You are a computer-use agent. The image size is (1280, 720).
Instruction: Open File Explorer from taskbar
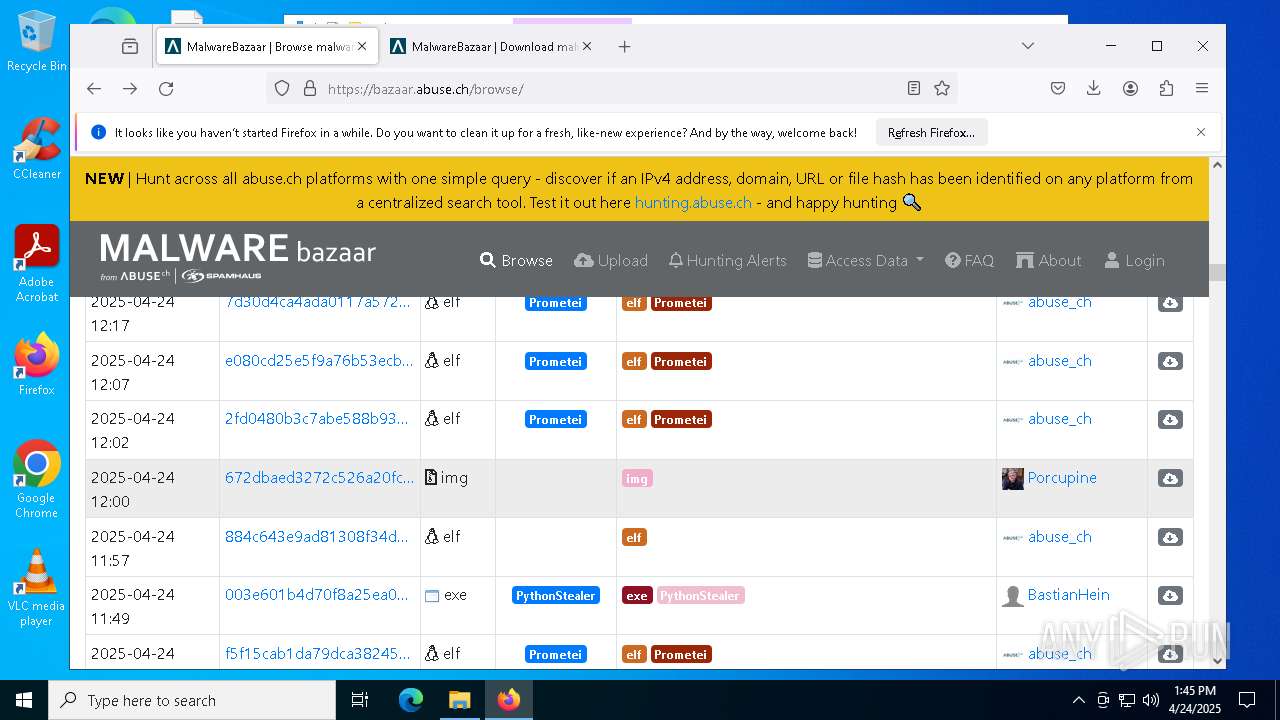pyautogui.click(x=459, y=700)
